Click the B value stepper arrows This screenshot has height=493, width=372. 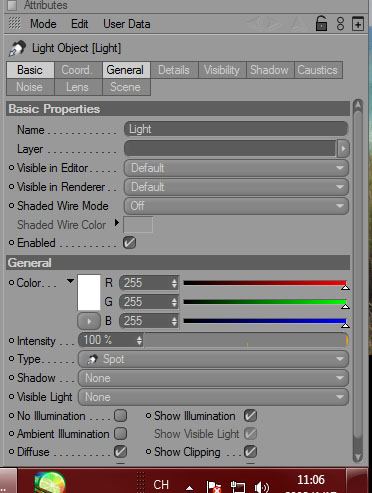click(174, 321)
